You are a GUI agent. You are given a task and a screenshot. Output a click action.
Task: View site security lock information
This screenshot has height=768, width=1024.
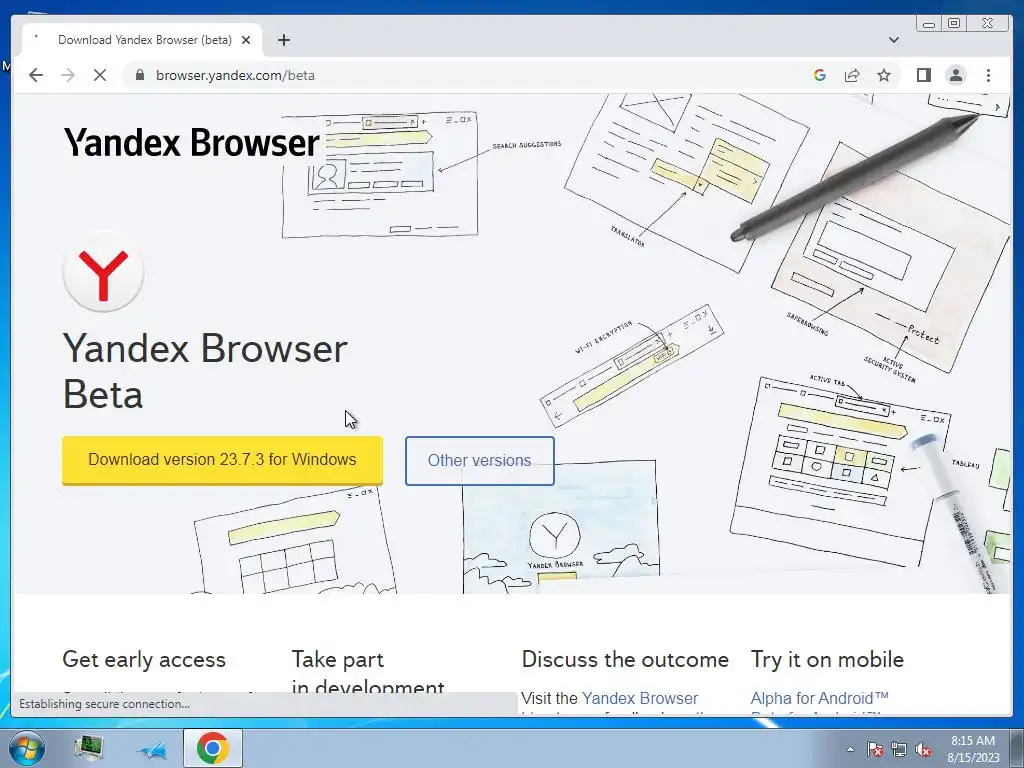(139, 75)
